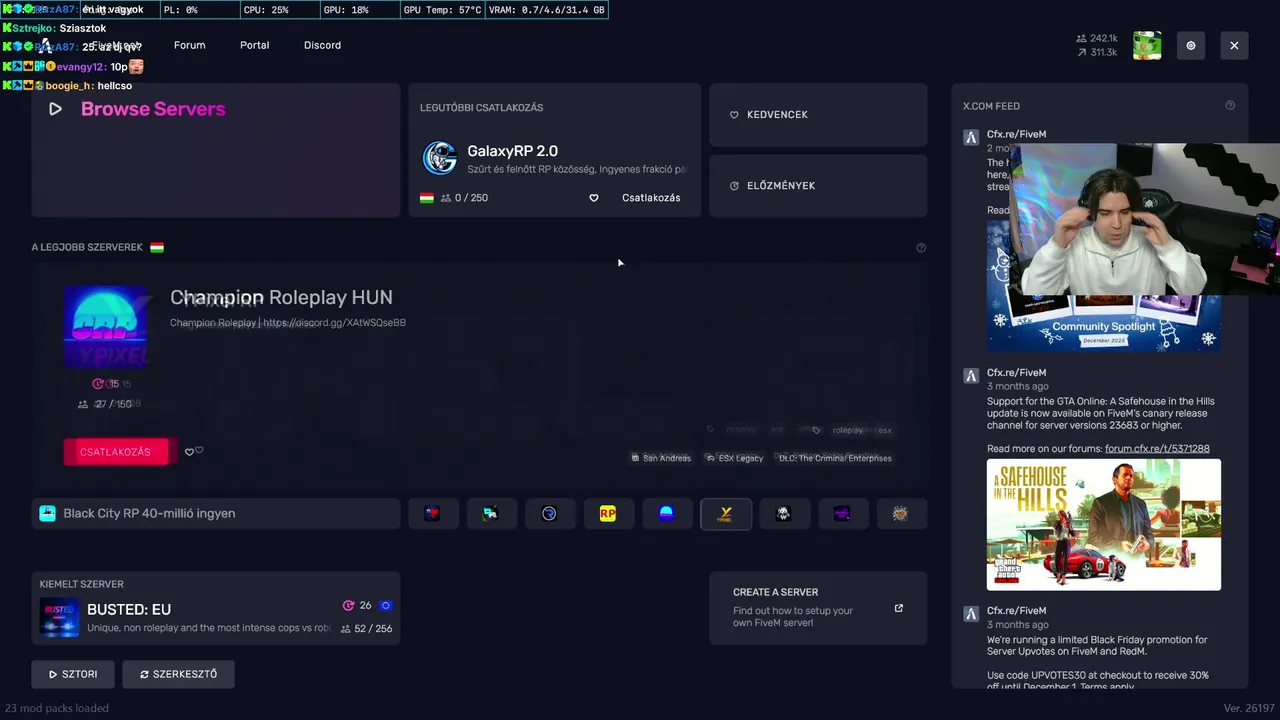This screenshot has width=1280, height=720.
Task: Open the Szerkesztő editor button
Action: pos(178,675)
